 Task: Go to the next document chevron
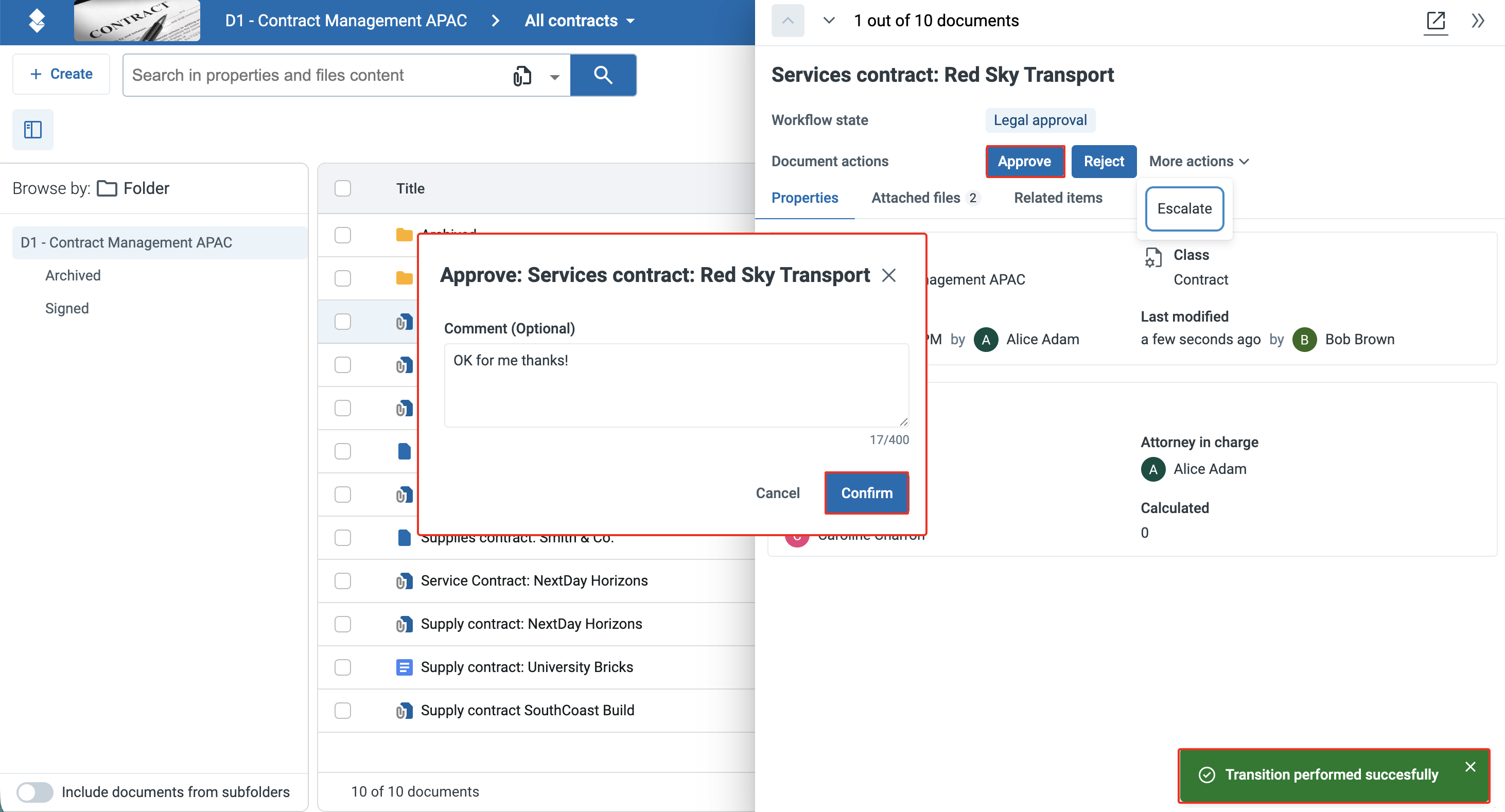(829, 21)
